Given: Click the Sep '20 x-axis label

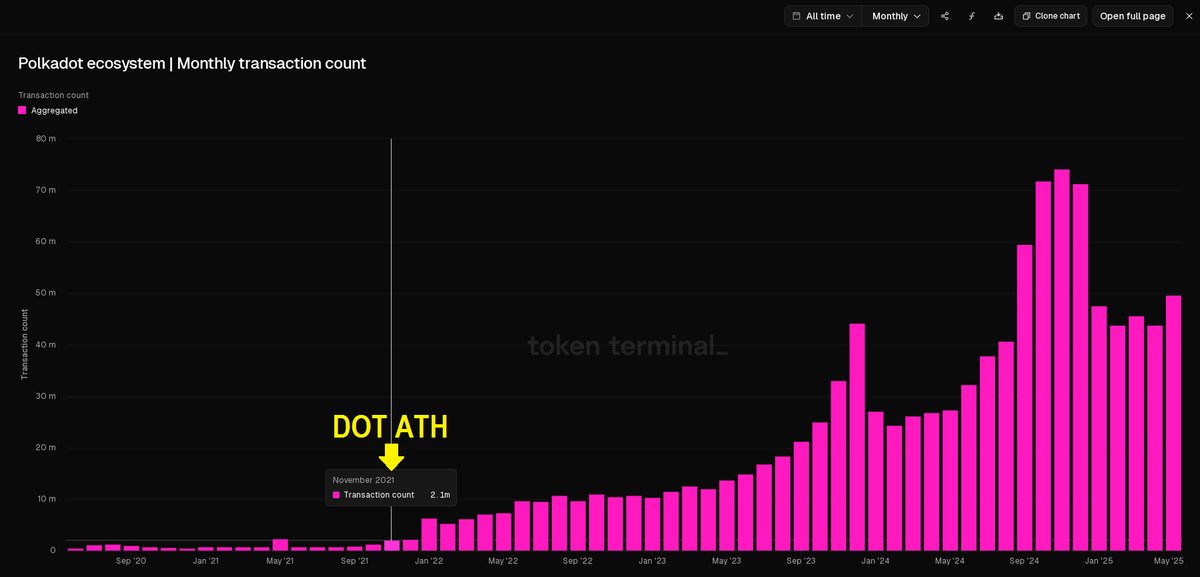Looking at the screenshot, I should click(x=131, y=561).
